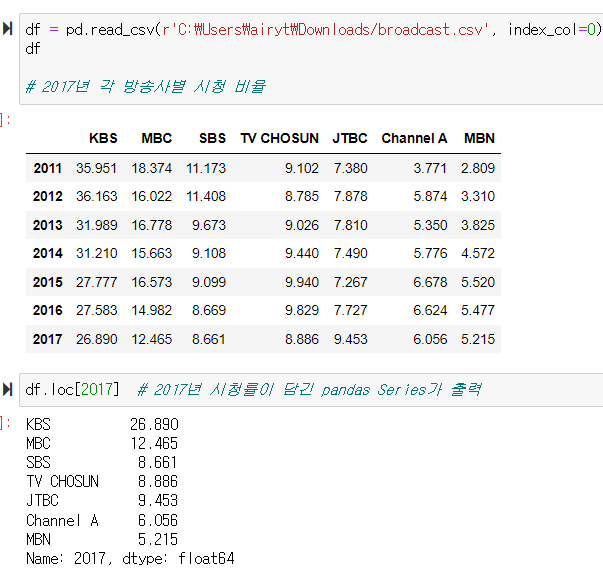The image size is (603, 572).
Task: Click the KBS label in Series output
Action: [x=38, y=424]
